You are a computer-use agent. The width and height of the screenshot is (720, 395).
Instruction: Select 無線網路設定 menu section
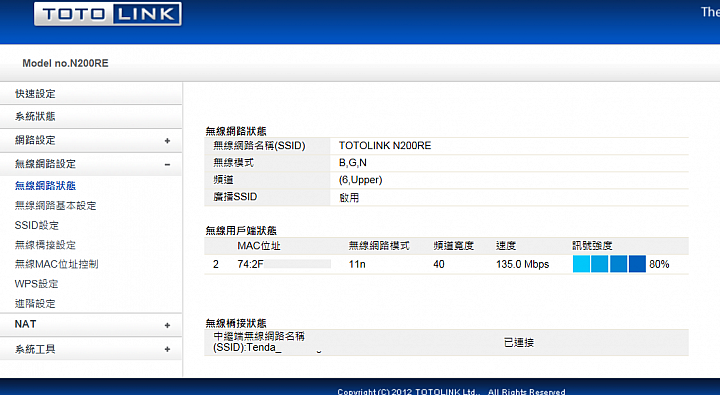pyautogui.click(x=45, y=164)
